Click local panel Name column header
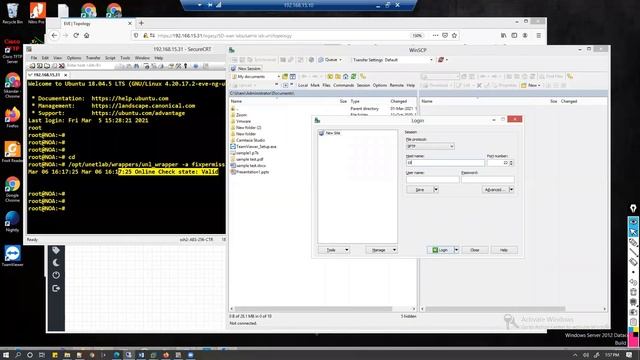640x360 pixels. pyautogui.click(x=236, y=101)
